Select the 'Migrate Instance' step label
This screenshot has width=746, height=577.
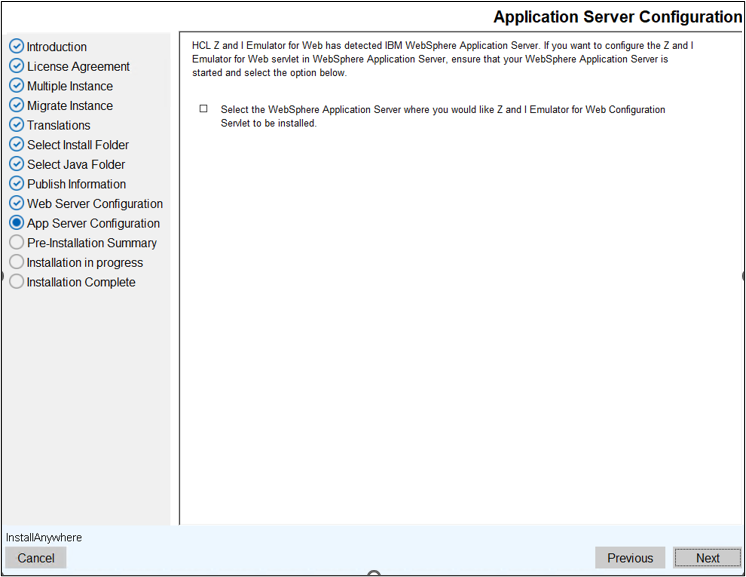tap(70, 106)
